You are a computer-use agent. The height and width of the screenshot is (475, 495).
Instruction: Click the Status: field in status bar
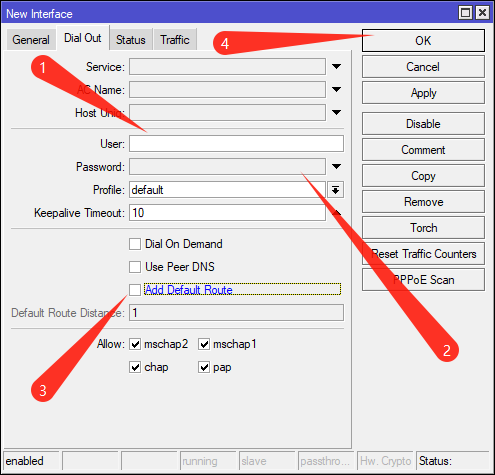tap(453, 461)
